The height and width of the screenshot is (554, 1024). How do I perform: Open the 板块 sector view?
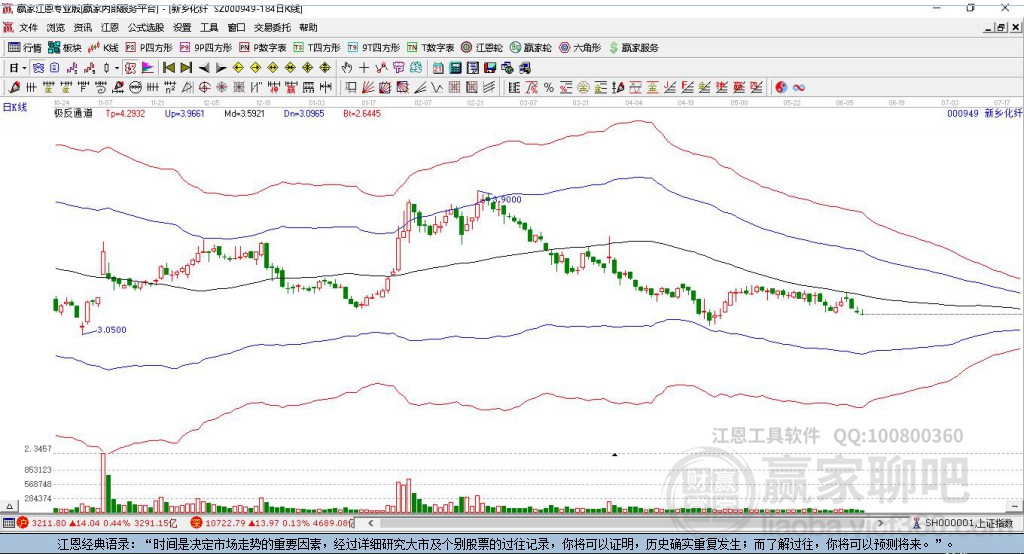coord(65,48)
